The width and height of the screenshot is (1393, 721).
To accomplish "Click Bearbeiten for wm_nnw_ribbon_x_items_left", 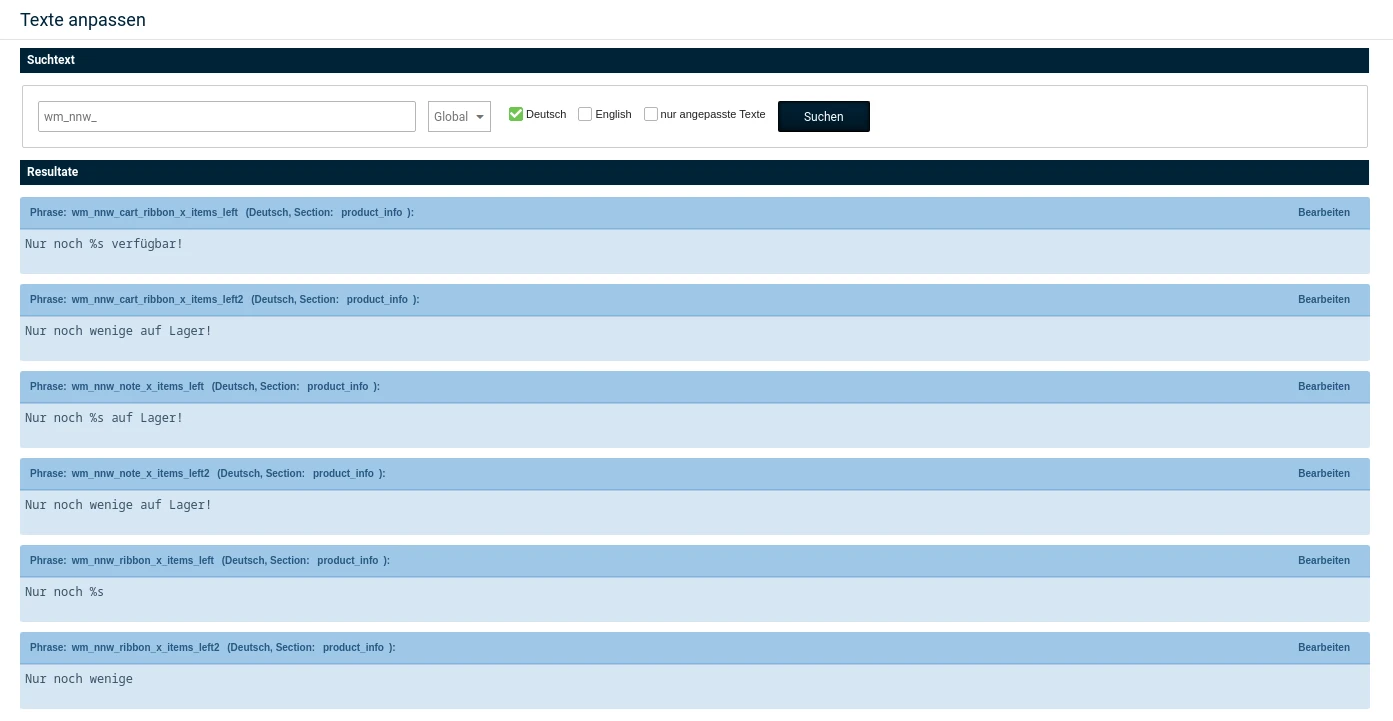I will [1324, 561].
